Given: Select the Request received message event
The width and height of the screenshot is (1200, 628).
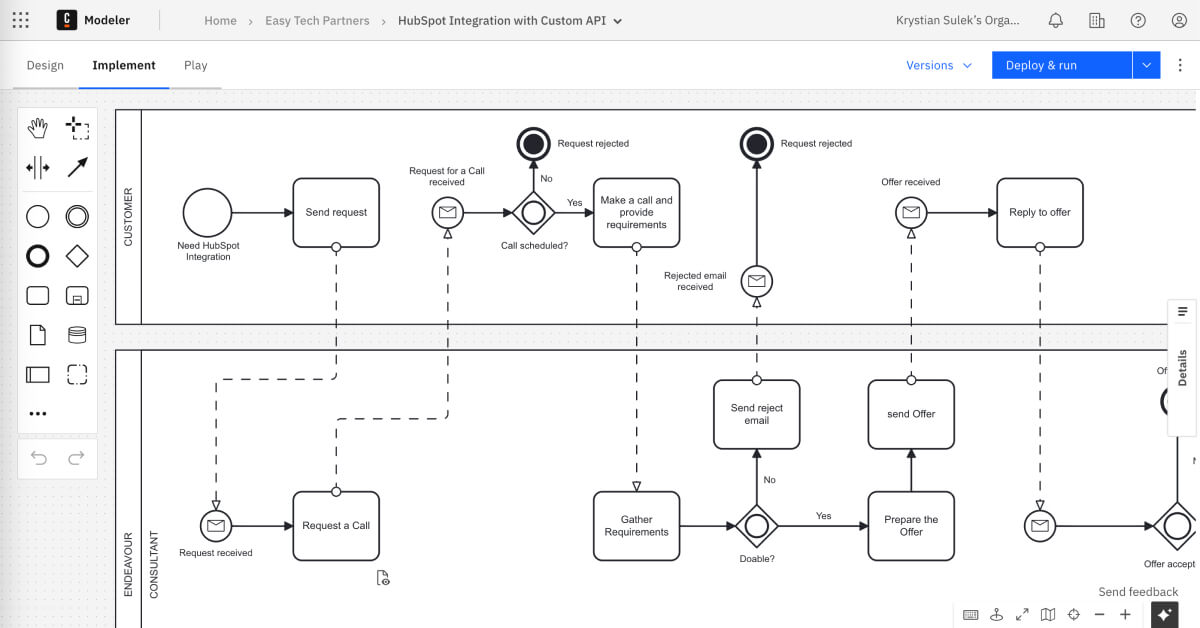Looking at the screenshot, I should (216, 526).
